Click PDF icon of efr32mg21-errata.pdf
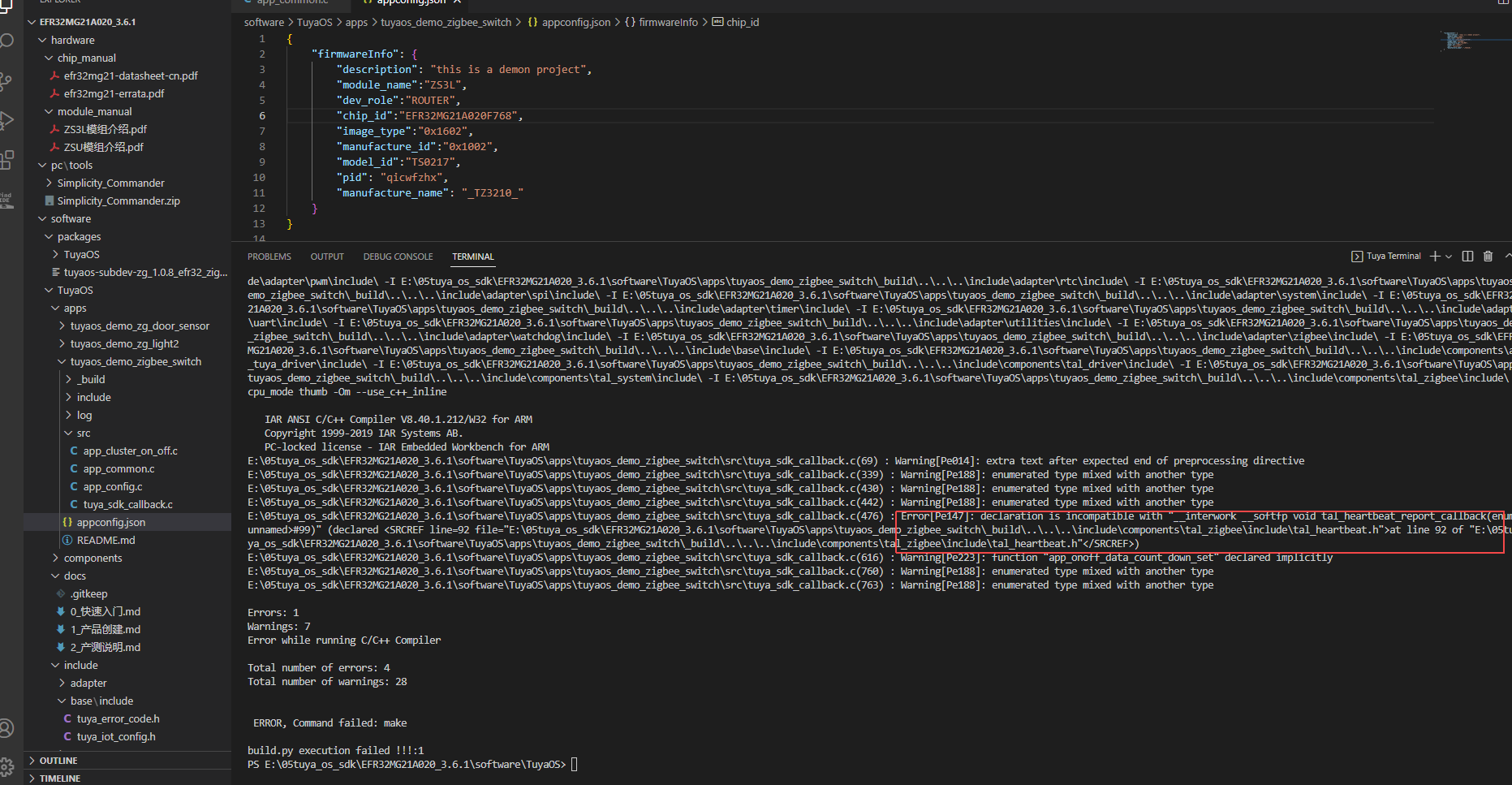 pyautogui.click(x=55, y=93)
